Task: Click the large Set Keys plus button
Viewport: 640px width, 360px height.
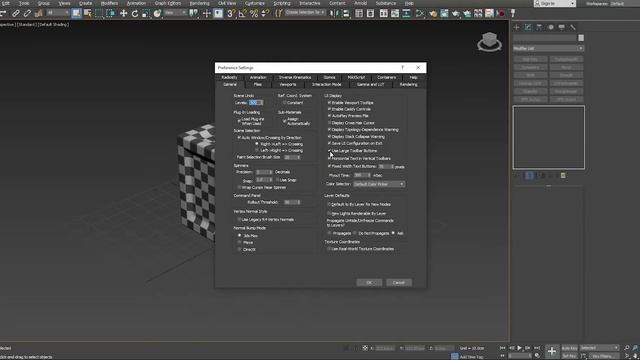Action: 551,351
